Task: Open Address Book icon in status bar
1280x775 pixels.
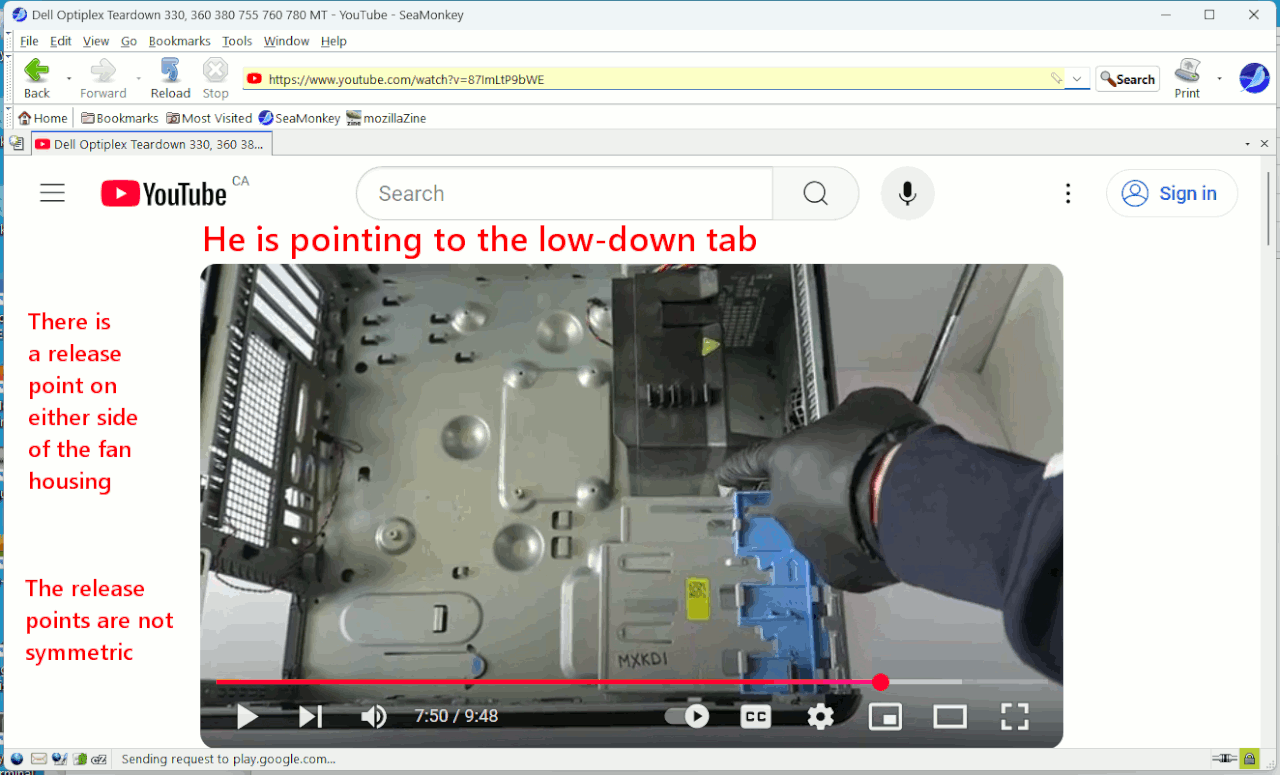Action: (x=79, y=759)
